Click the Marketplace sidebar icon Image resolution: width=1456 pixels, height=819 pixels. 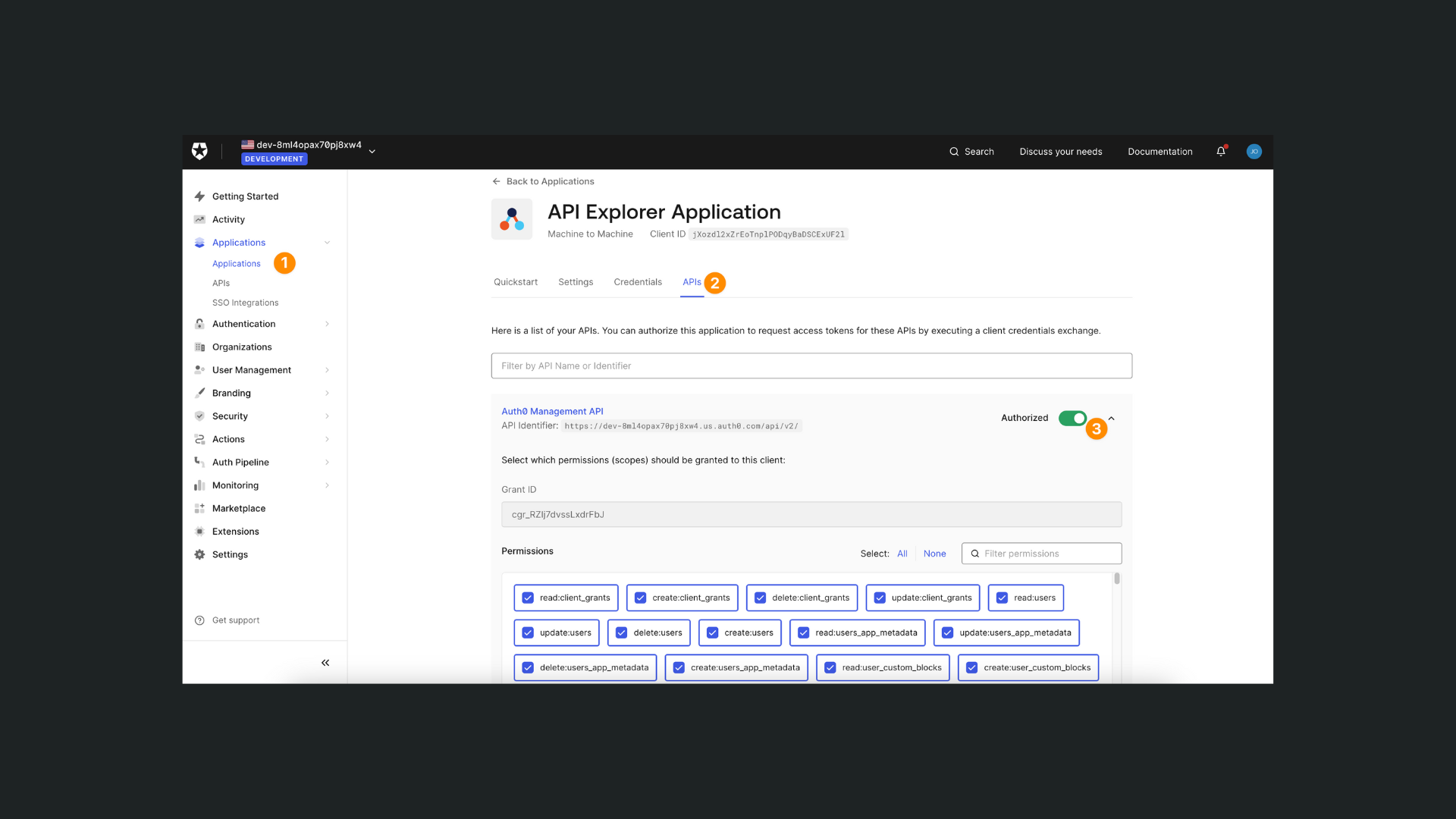(x=199, y=508)
